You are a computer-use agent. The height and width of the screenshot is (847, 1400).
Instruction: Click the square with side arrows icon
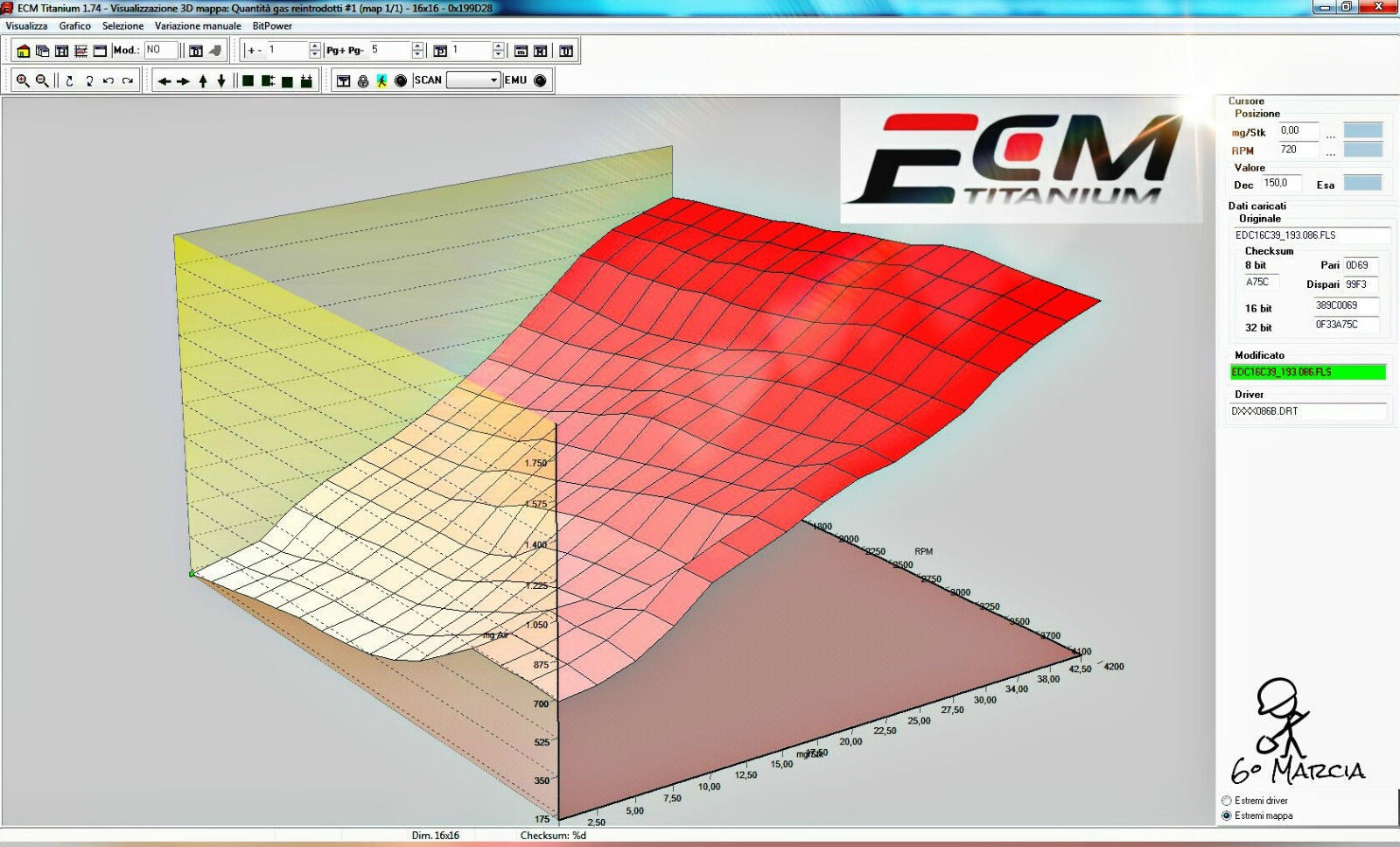tap(268, 80)
